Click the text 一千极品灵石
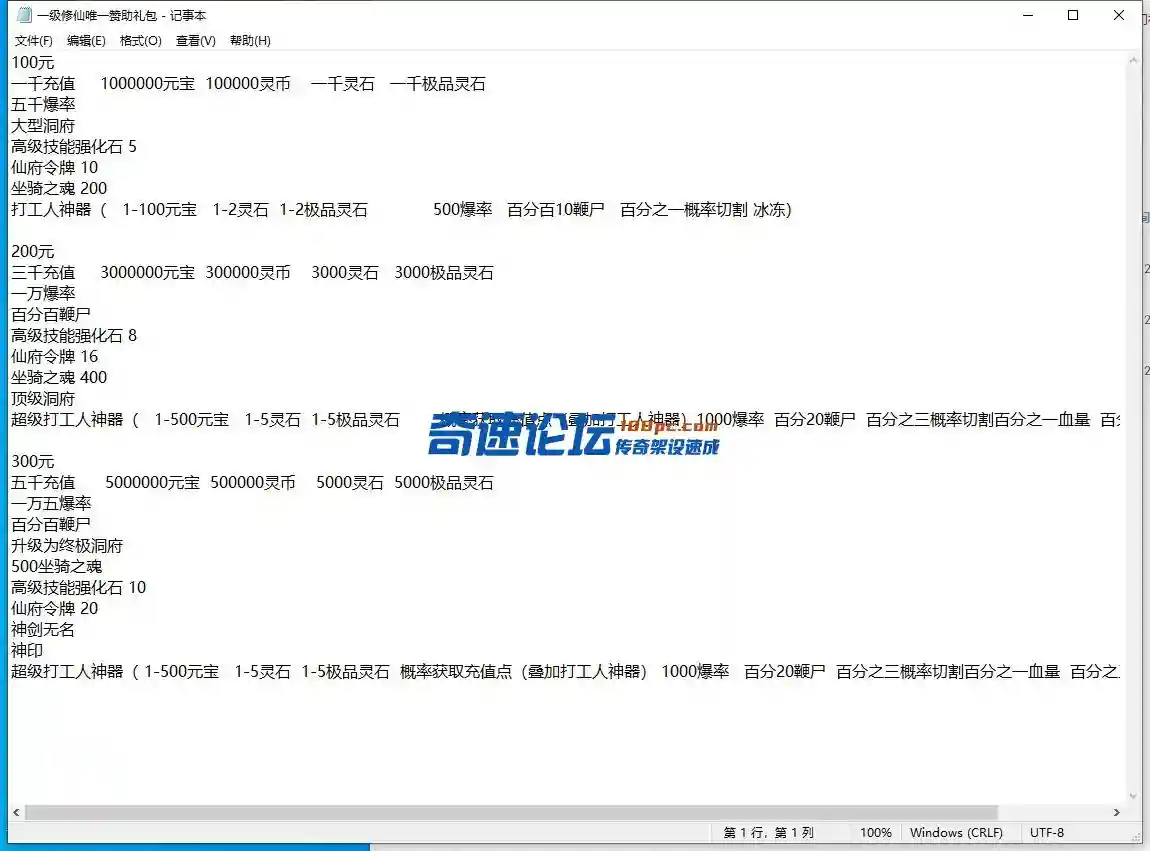Image resolution: width=1150 pixels, height=851 pixels. point(438,84)
